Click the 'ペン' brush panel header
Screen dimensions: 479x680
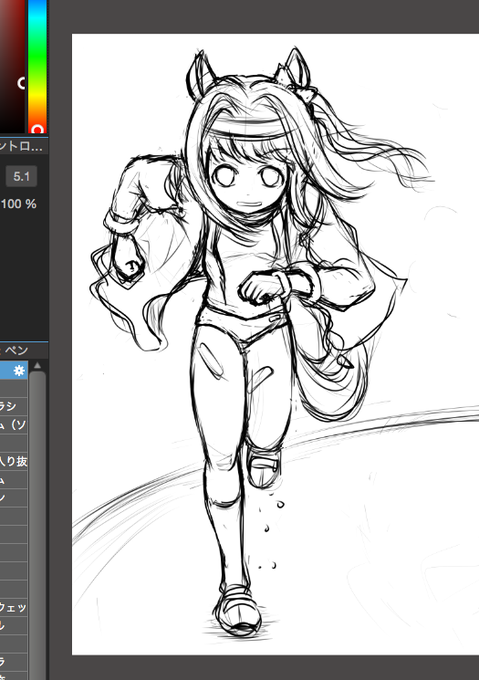coord(24,350)
